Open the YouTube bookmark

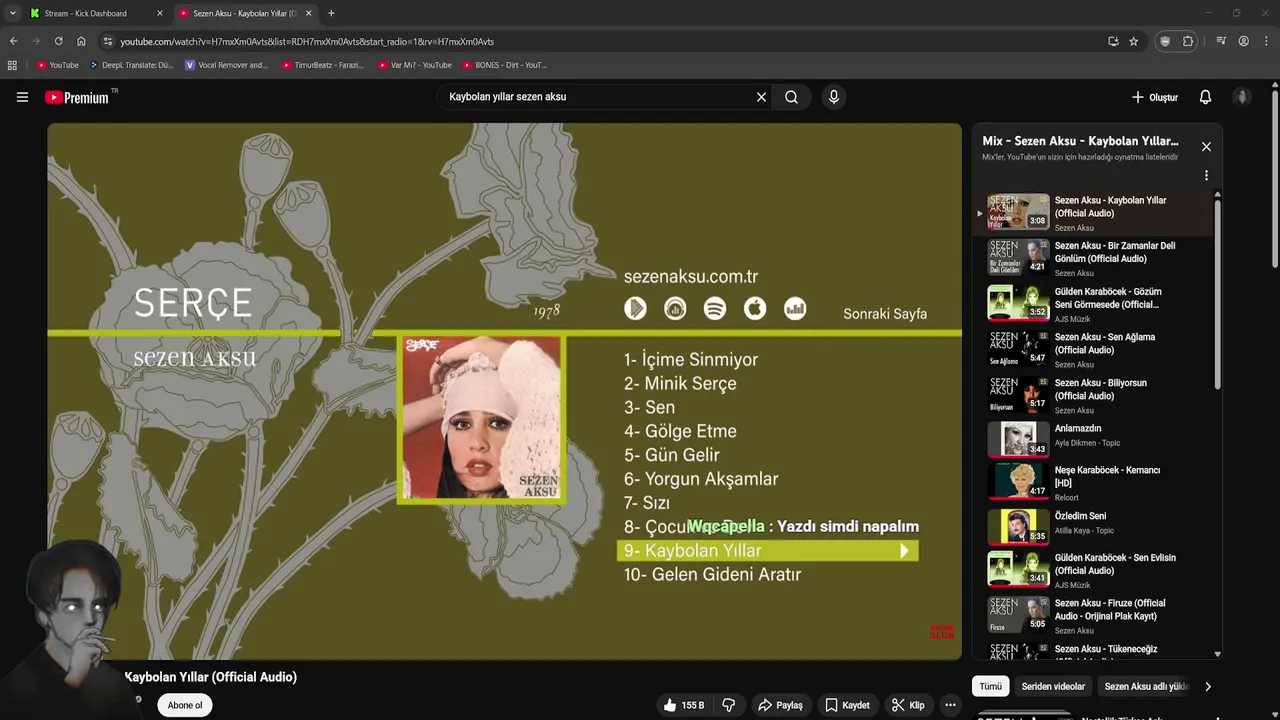point(57,65)
